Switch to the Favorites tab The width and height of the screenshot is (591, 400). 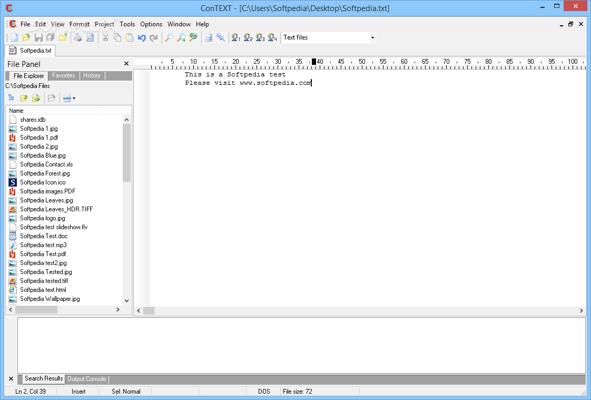[63, 76]
